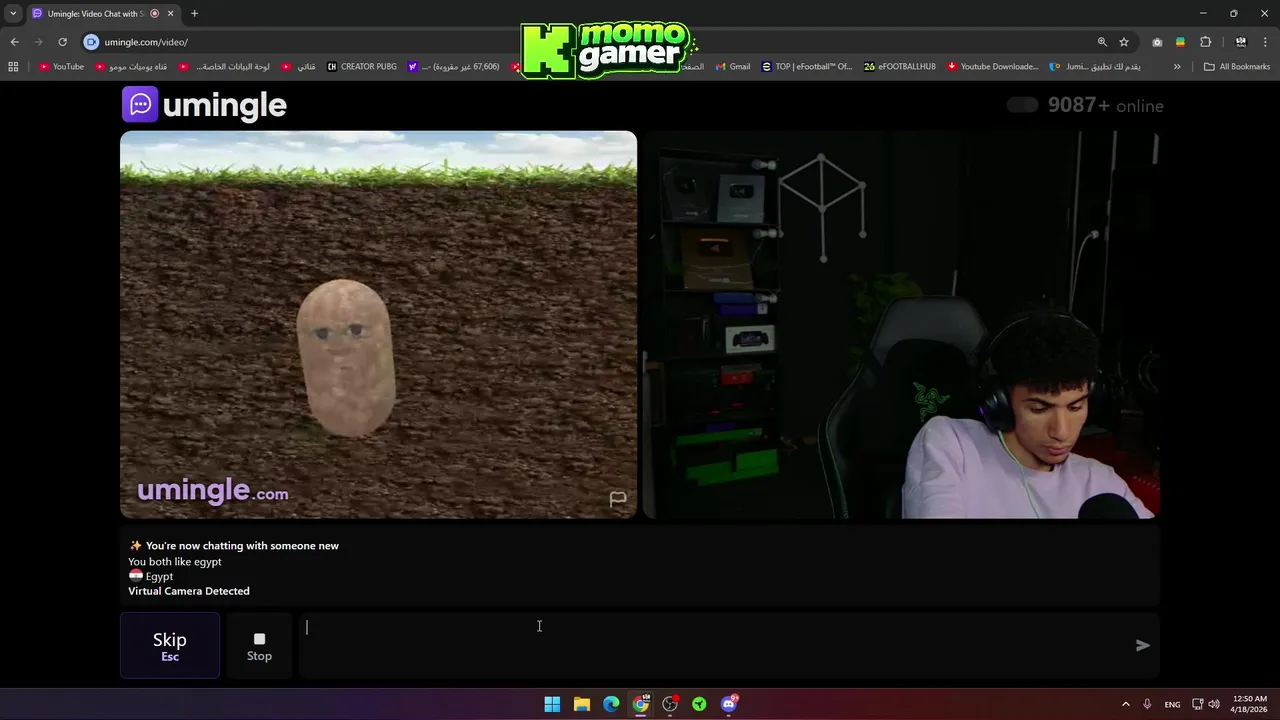Open the YouTube bookmark
The width and height of the screenshot is (1280, 720).
pyautogui.click(x=61, y=67)
